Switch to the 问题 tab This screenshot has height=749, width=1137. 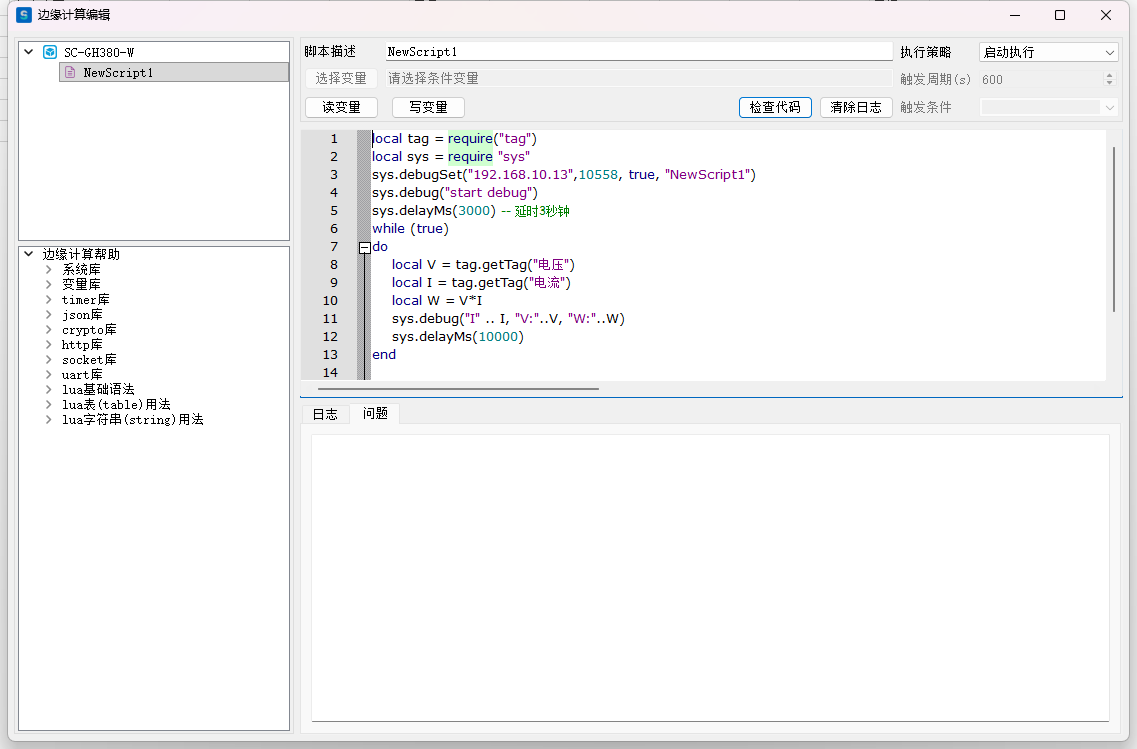375,414
